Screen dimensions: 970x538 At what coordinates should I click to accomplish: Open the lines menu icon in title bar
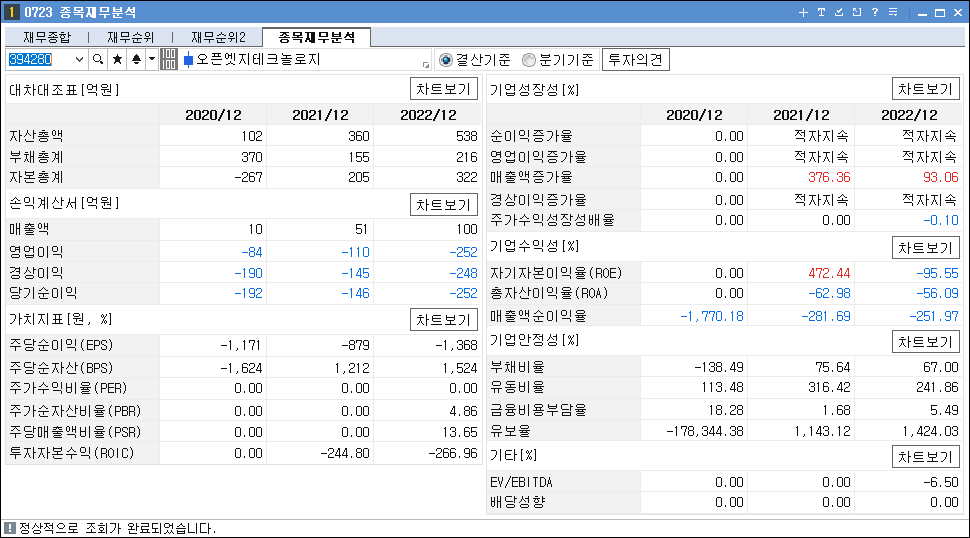pyautogui.click(x=893, y=12)
